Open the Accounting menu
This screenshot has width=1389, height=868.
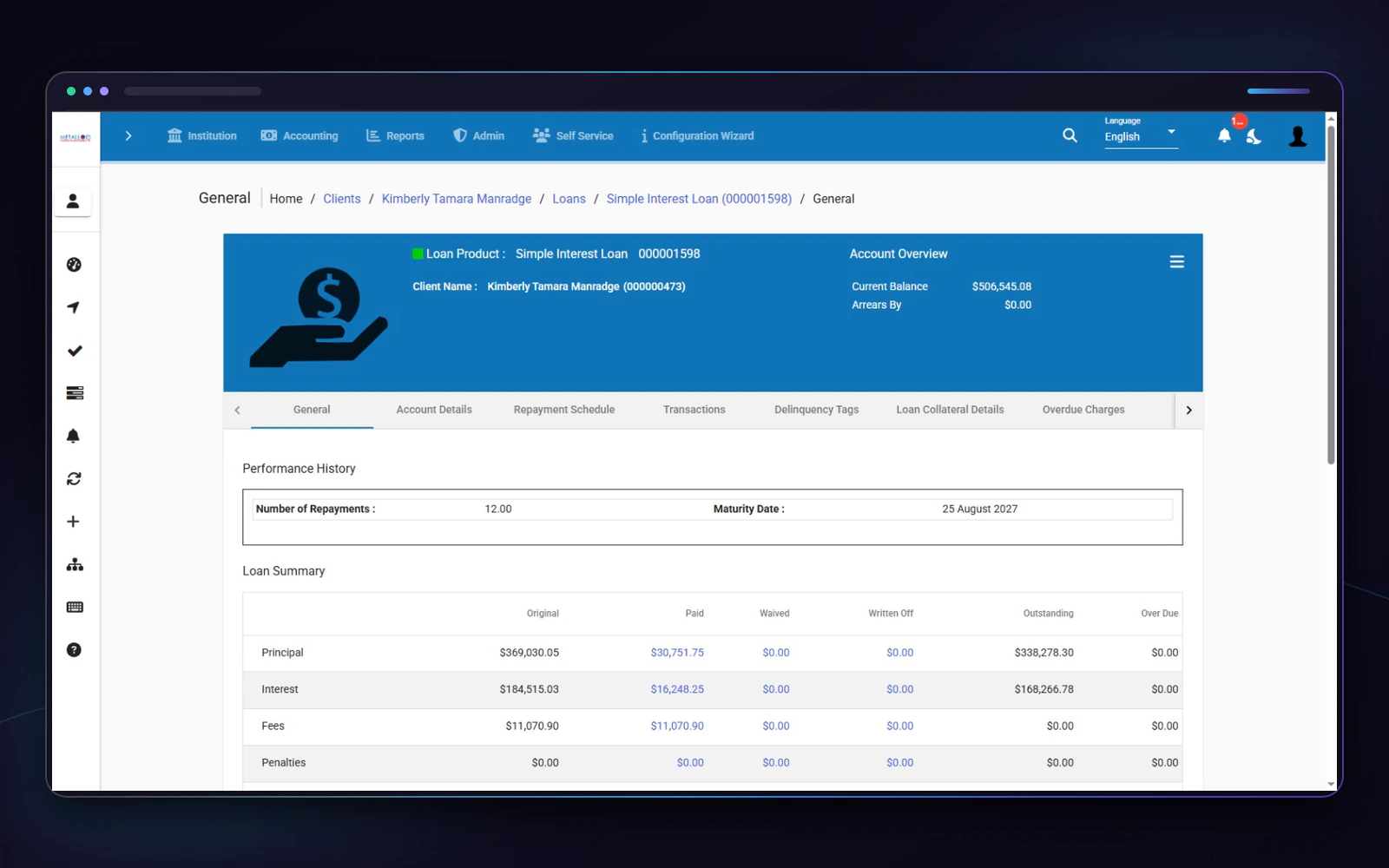coord(300,135)
